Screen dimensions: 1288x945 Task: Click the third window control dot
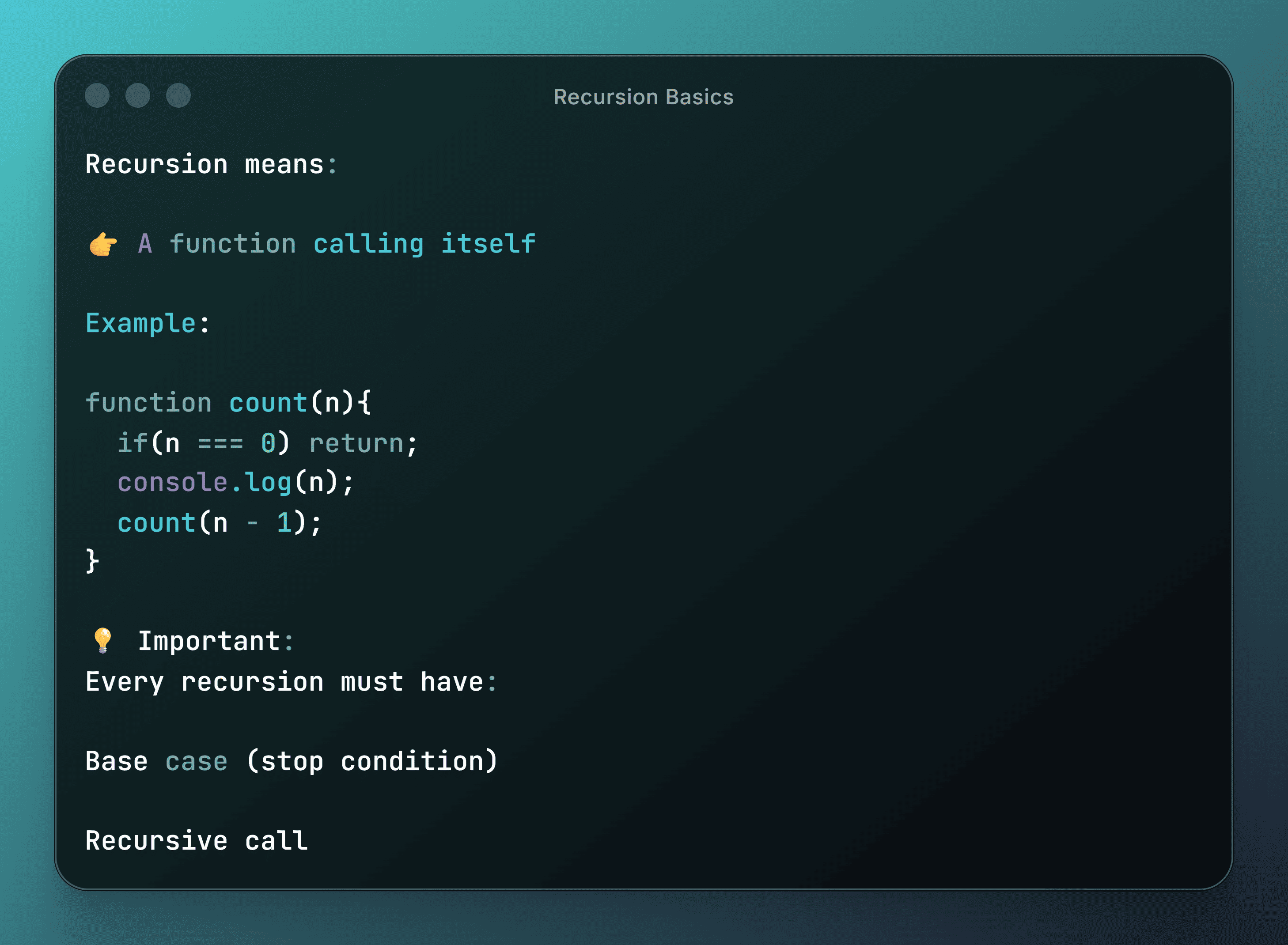178,95
